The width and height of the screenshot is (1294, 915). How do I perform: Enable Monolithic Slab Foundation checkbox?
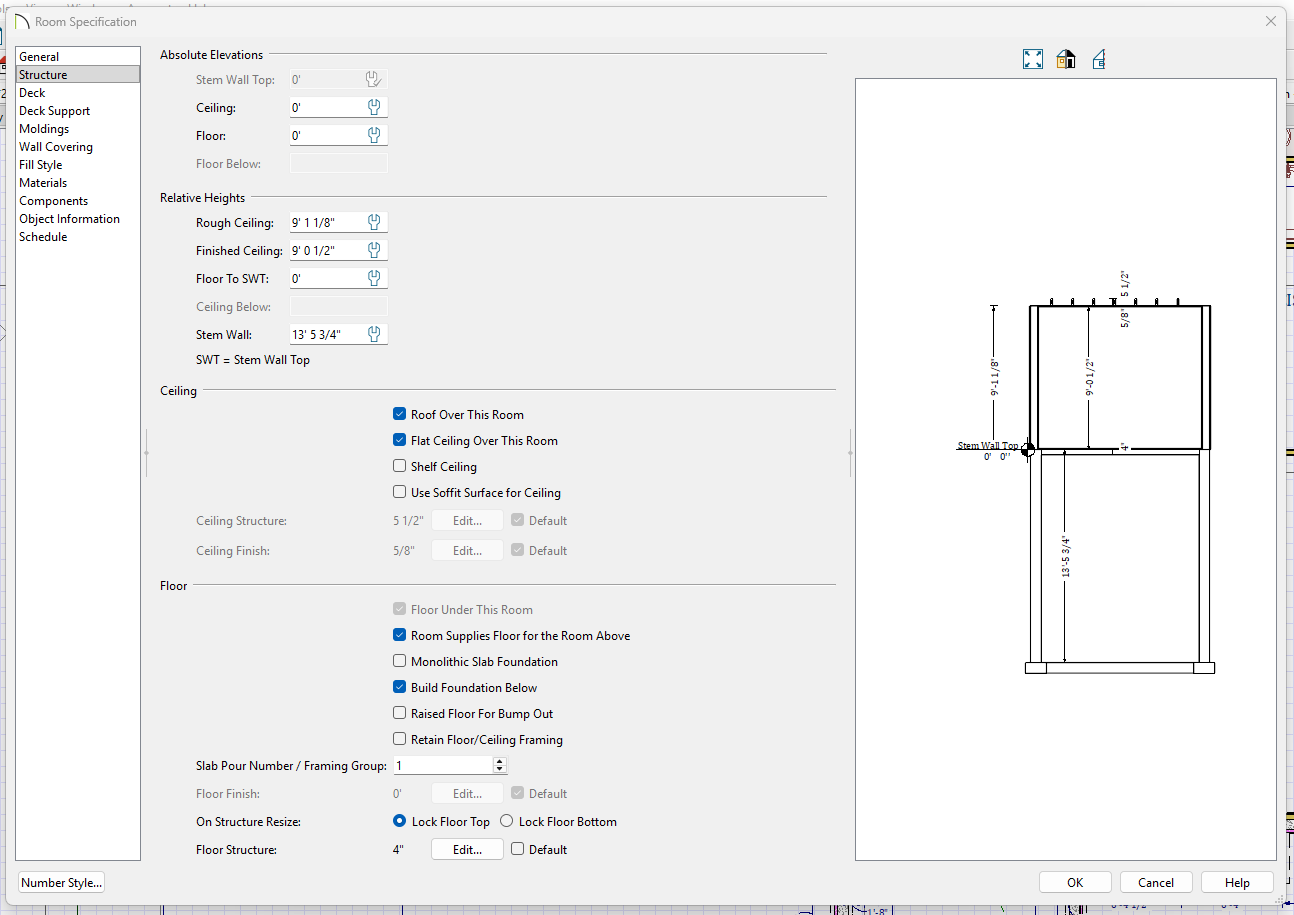coord(400,662)
